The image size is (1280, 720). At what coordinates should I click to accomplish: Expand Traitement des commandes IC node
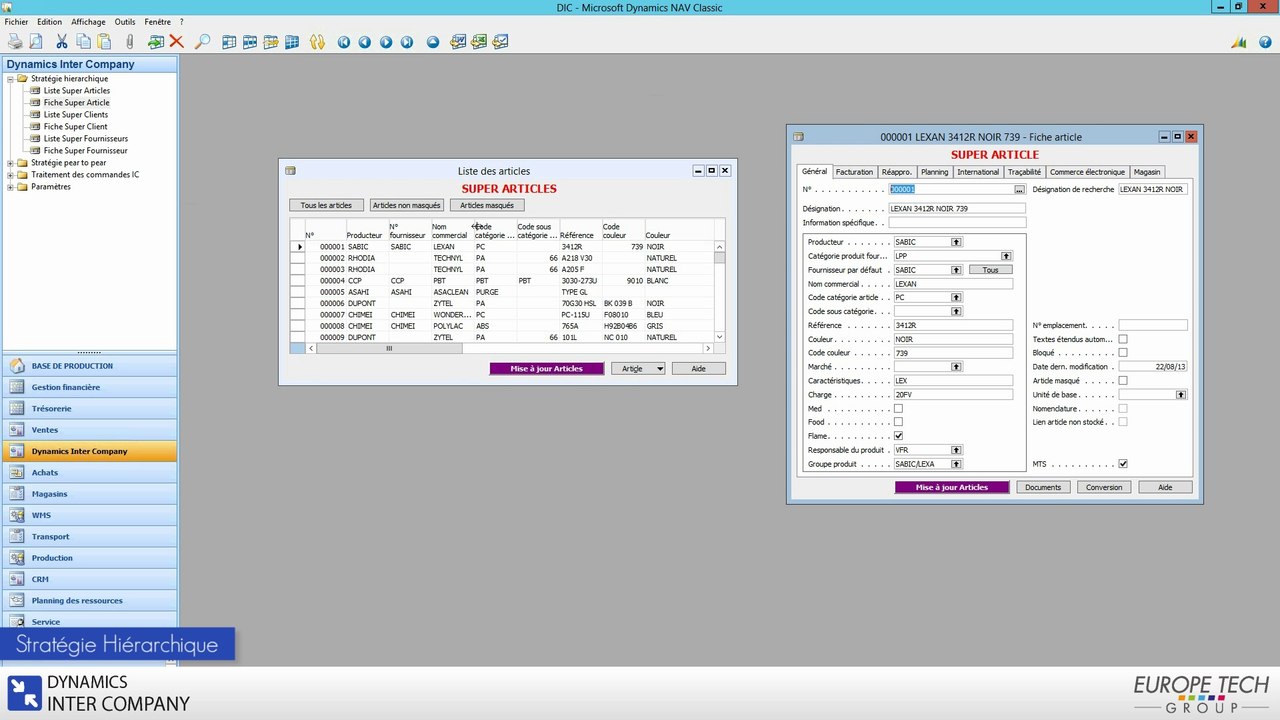click(x=10, y=175)
